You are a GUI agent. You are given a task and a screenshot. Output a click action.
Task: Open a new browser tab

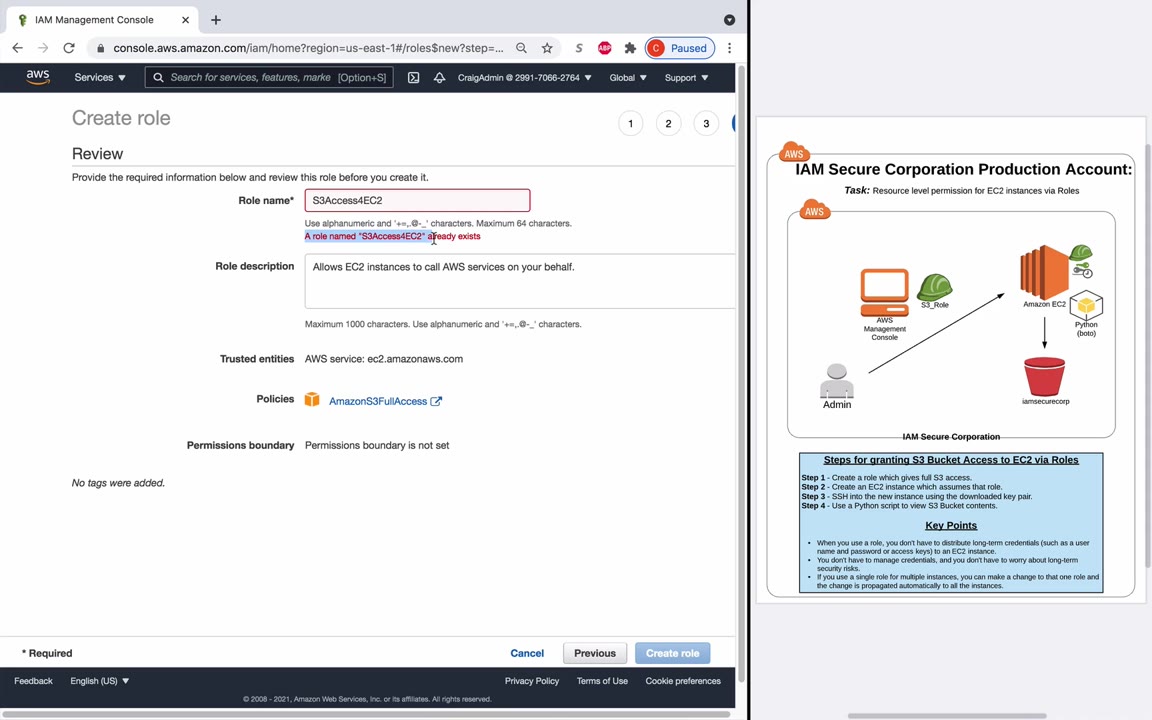215,19
